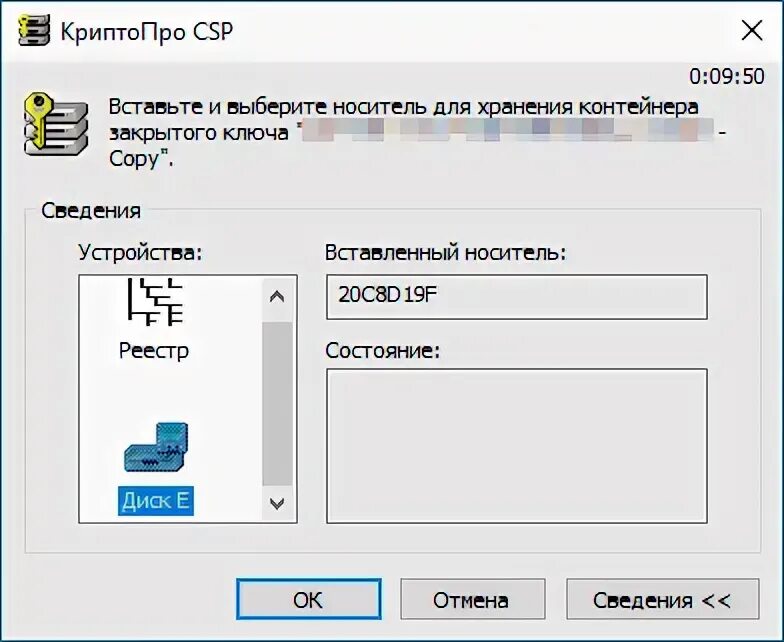Click the countdown timer 0:09:50

tap(726, 76)
